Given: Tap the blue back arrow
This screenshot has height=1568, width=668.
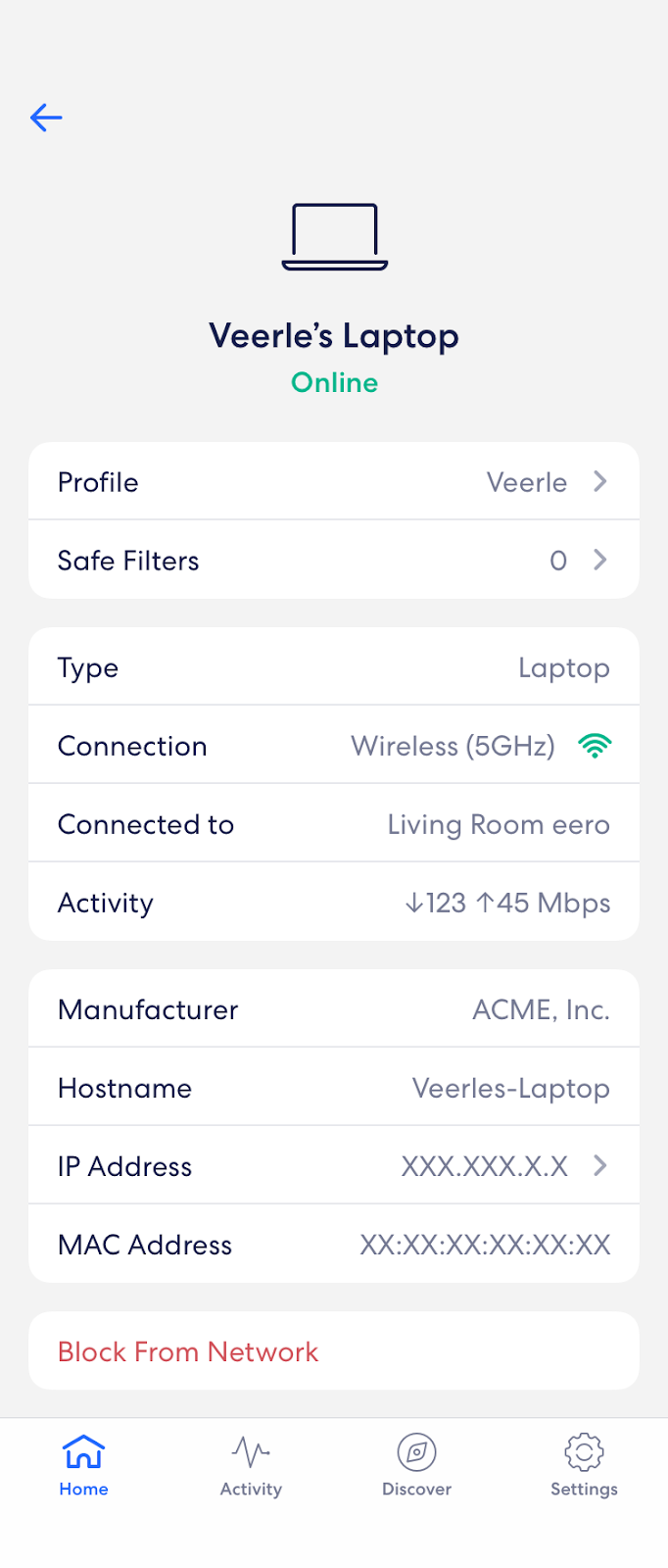Looking at the screenshot, I should (45, 118).
